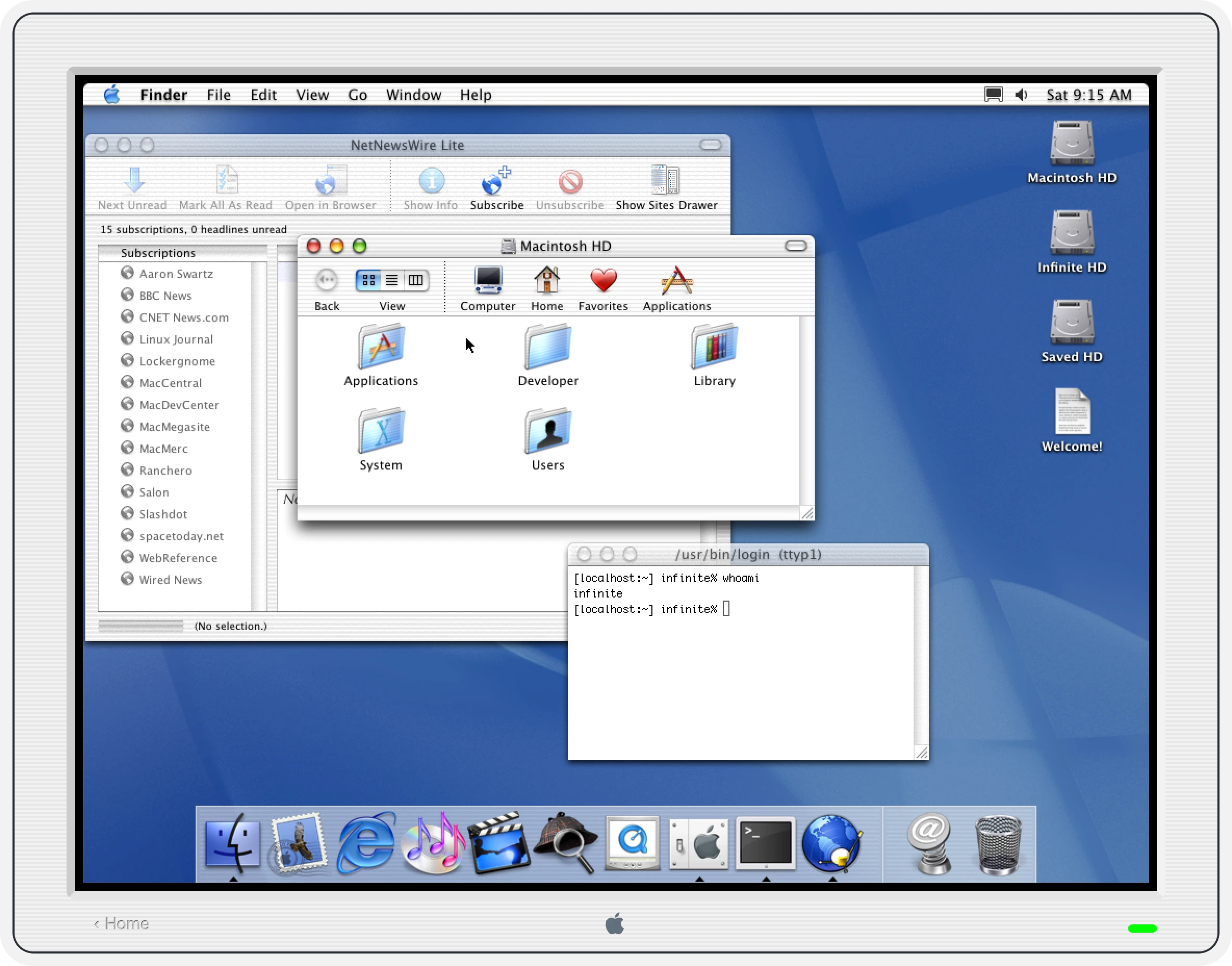The height and width of the screenshot is (966, 1232).
Task: Click the Computer icon in Finder toolbar
Action: point(487,281)
